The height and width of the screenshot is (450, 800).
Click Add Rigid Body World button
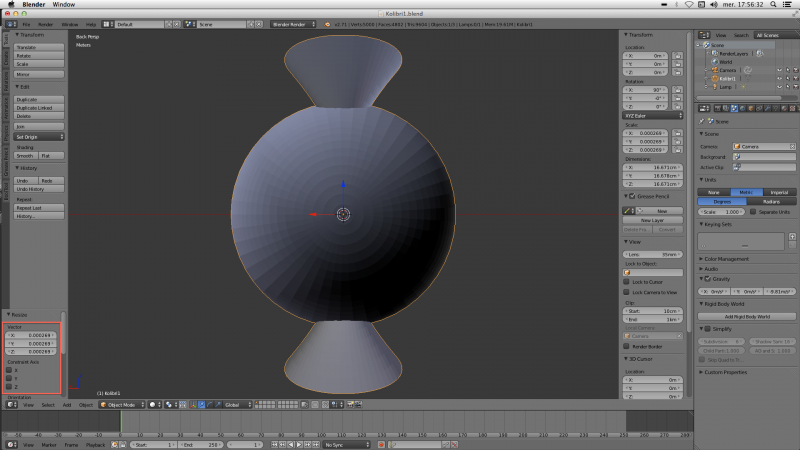click(747, 317)
